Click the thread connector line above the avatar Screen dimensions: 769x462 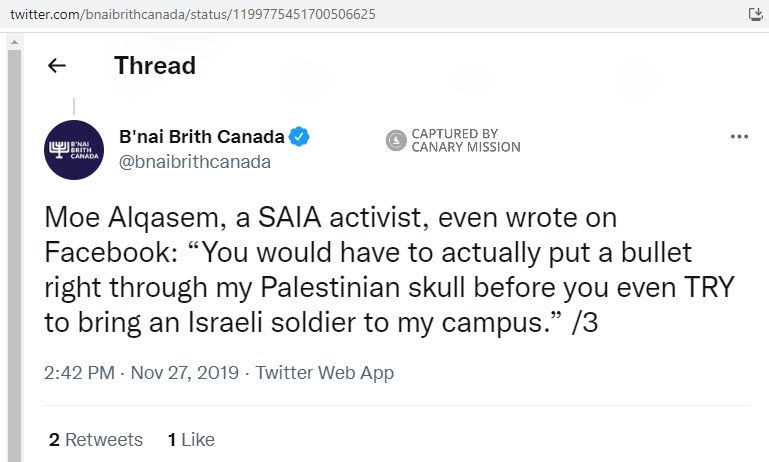[x=75, y=106]
